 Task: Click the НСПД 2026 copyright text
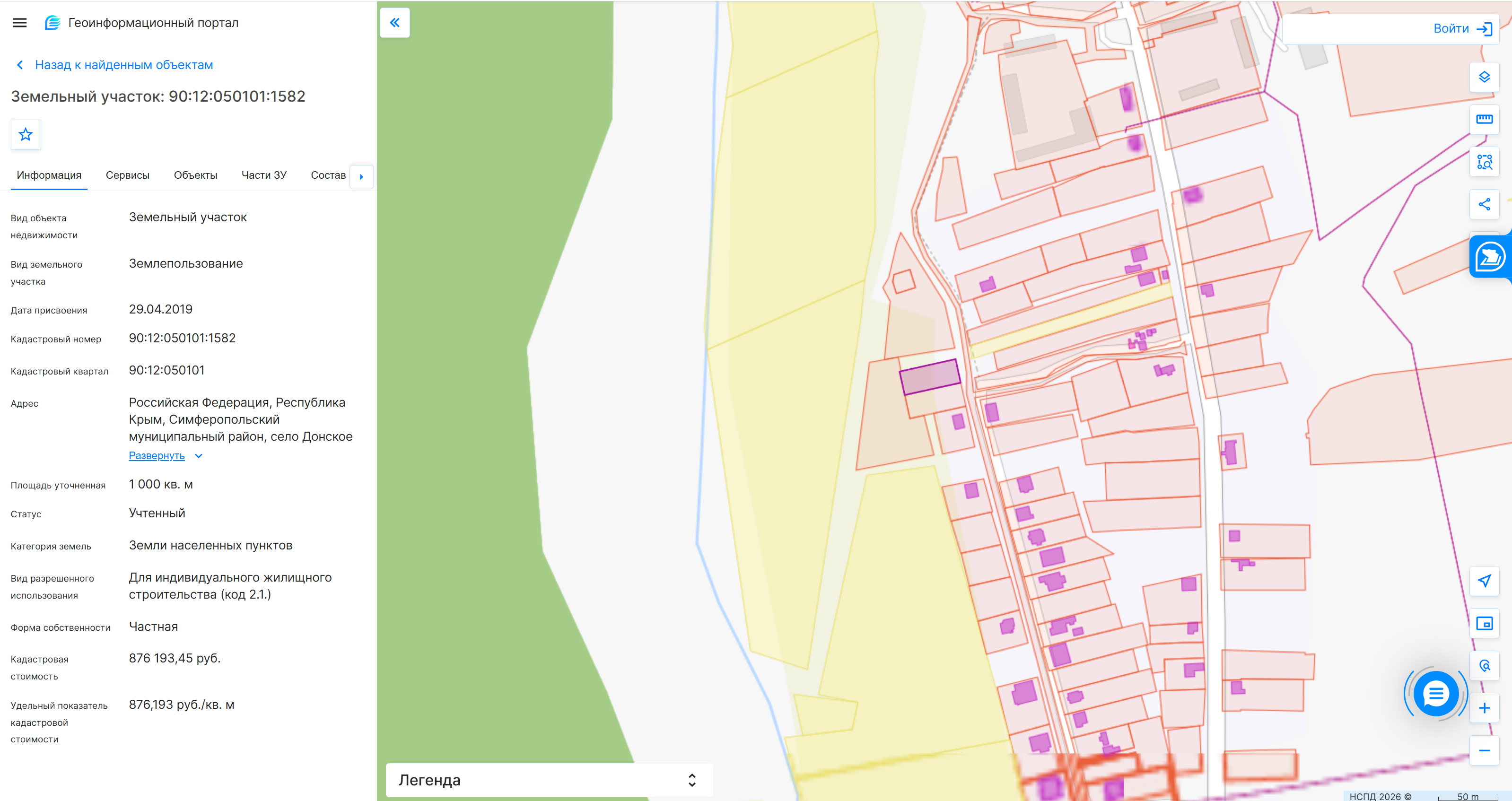point(1380,796)
